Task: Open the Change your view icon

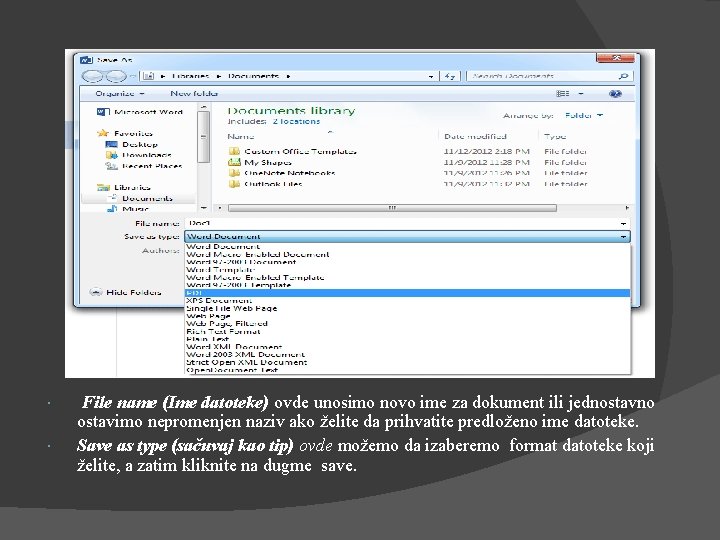Action: [562, 94]
